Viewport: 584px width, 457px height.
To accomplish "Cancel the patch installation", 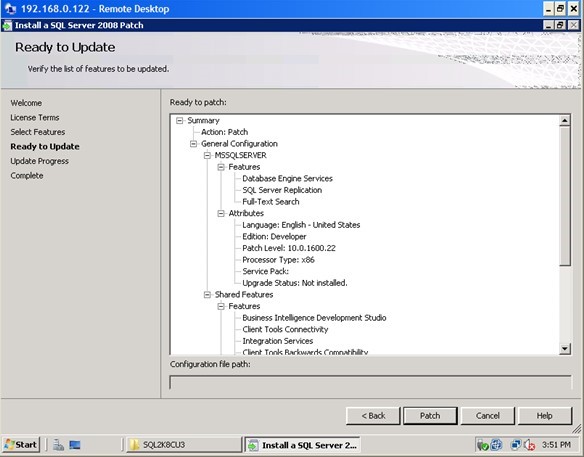I will 488,416.
